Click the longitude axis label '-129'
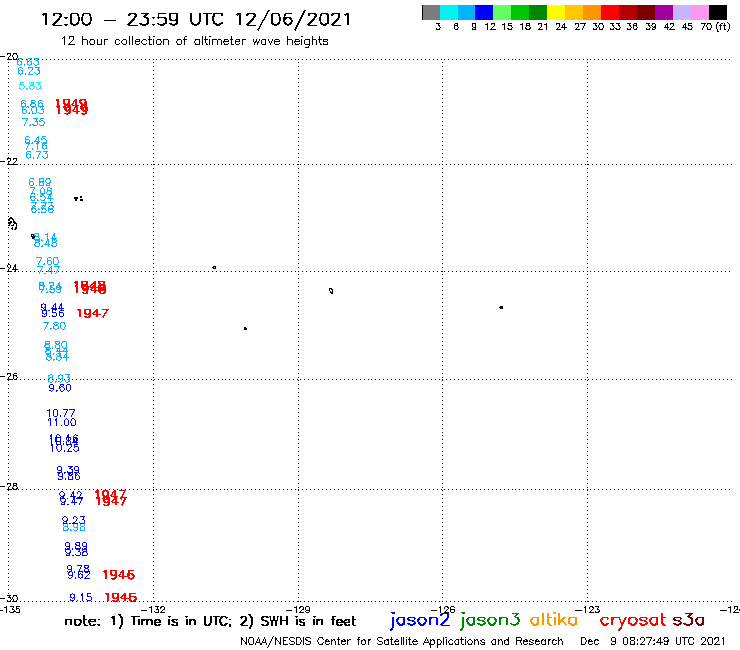This screenshot has height=650, width=740. pyautogui.click(x=298, y=609)
